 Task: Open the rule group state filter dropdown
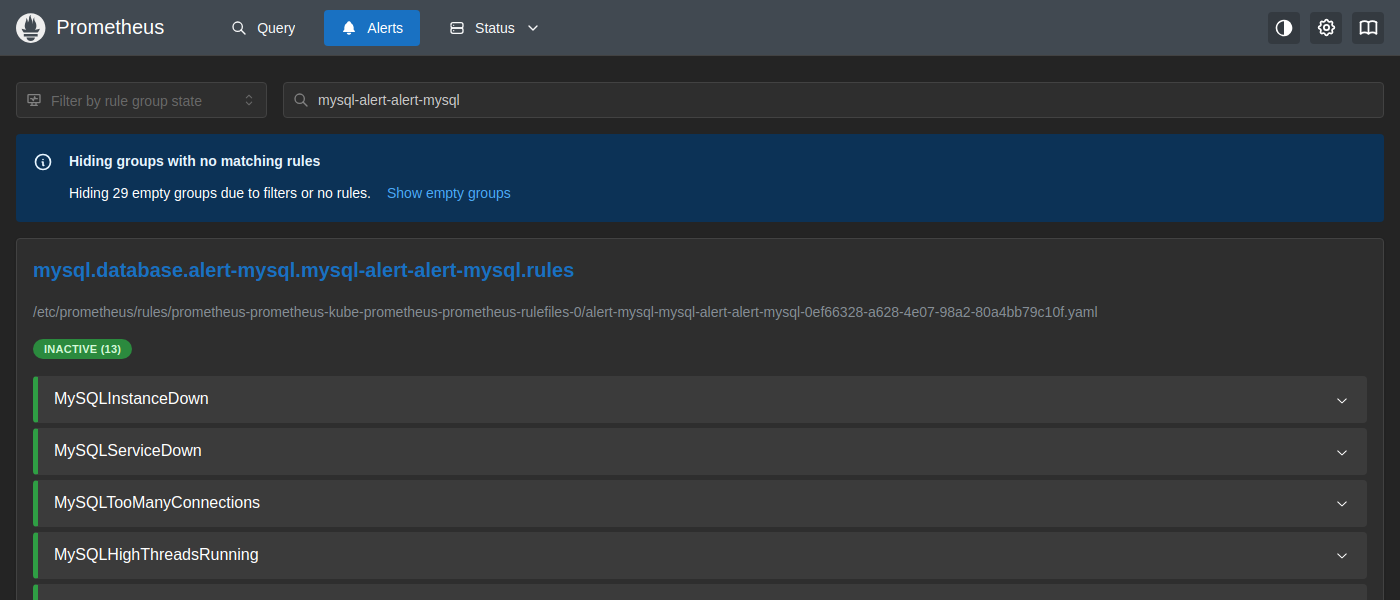tap(141, 100)
